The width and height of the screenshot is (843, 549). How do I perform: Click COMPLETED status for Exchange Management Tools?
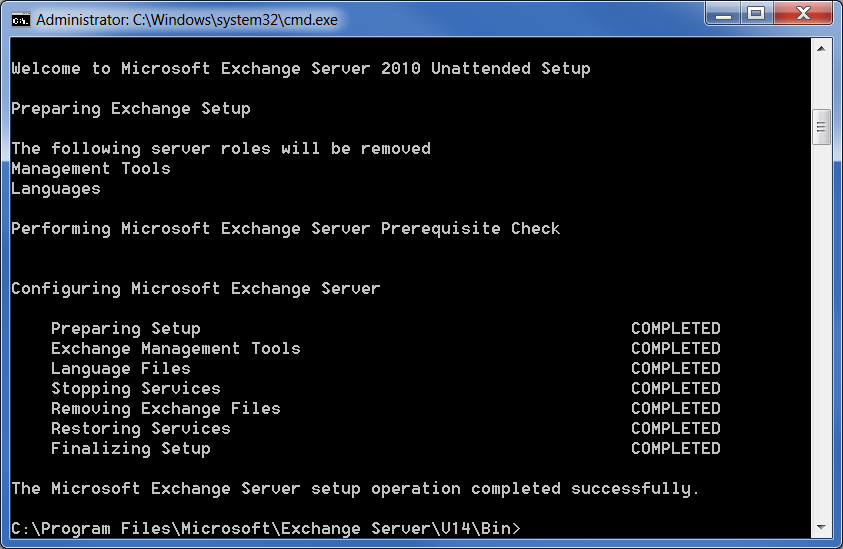pos(676,348)
